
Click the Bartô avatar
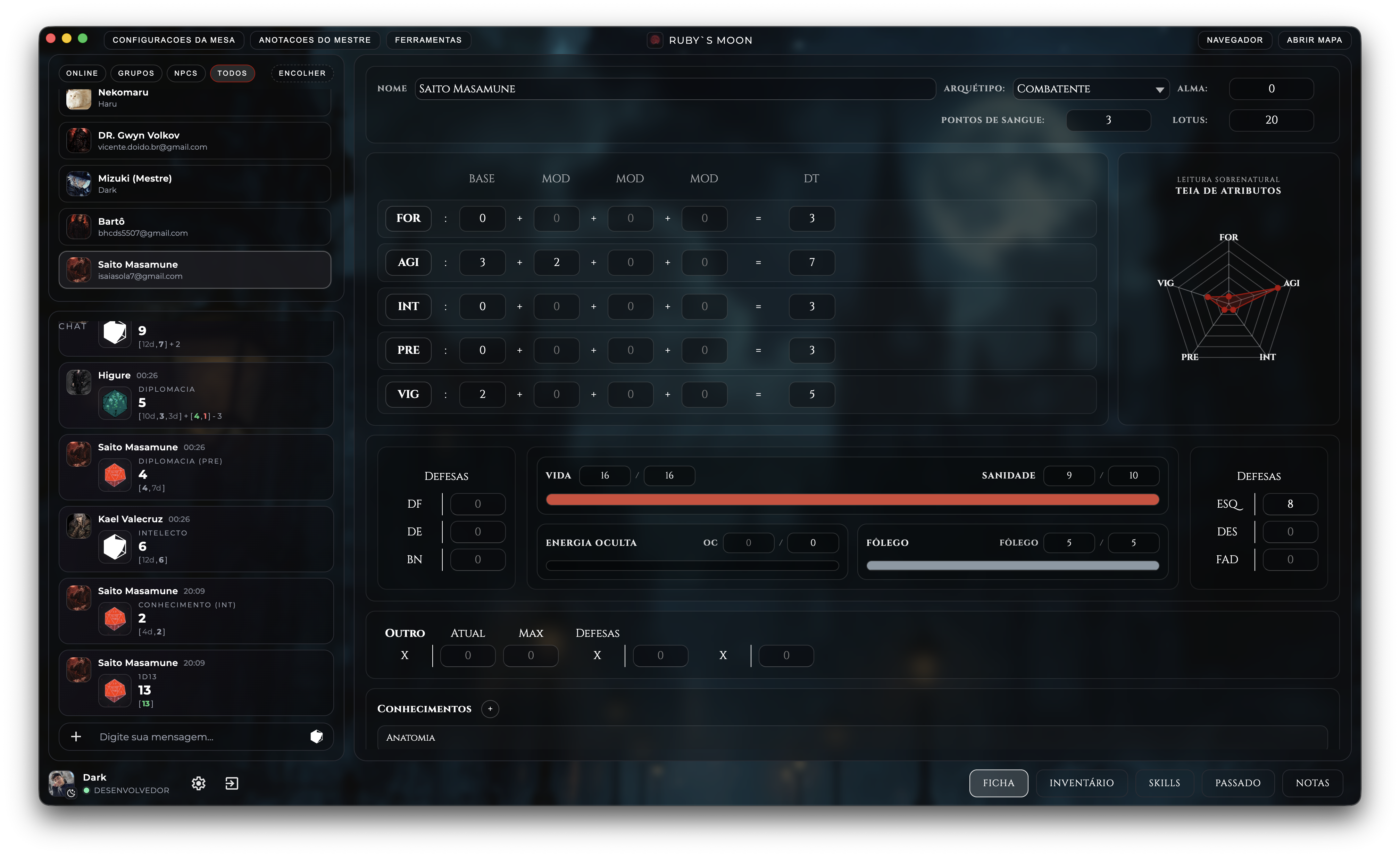(78, 227)
